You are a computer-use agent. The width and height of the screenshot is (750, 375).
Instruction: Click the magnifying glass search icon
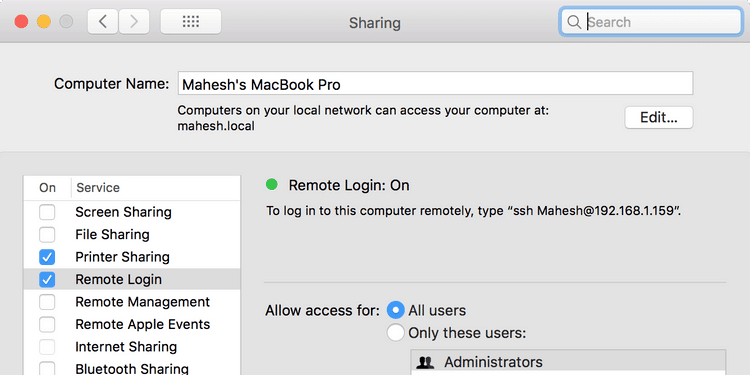pyautogui.click(x=573, y=22)
